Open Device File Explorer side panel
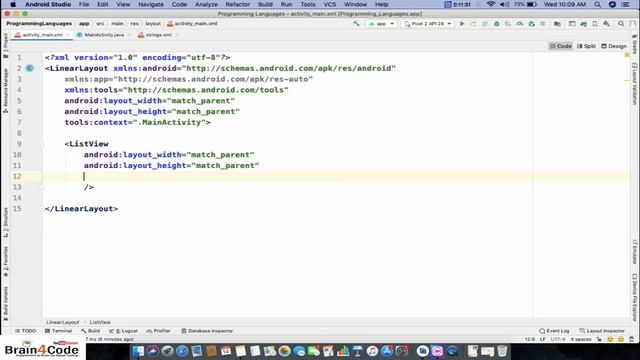Screen dimensions: 640x360 pyautogui.click(x=635, y=297)
